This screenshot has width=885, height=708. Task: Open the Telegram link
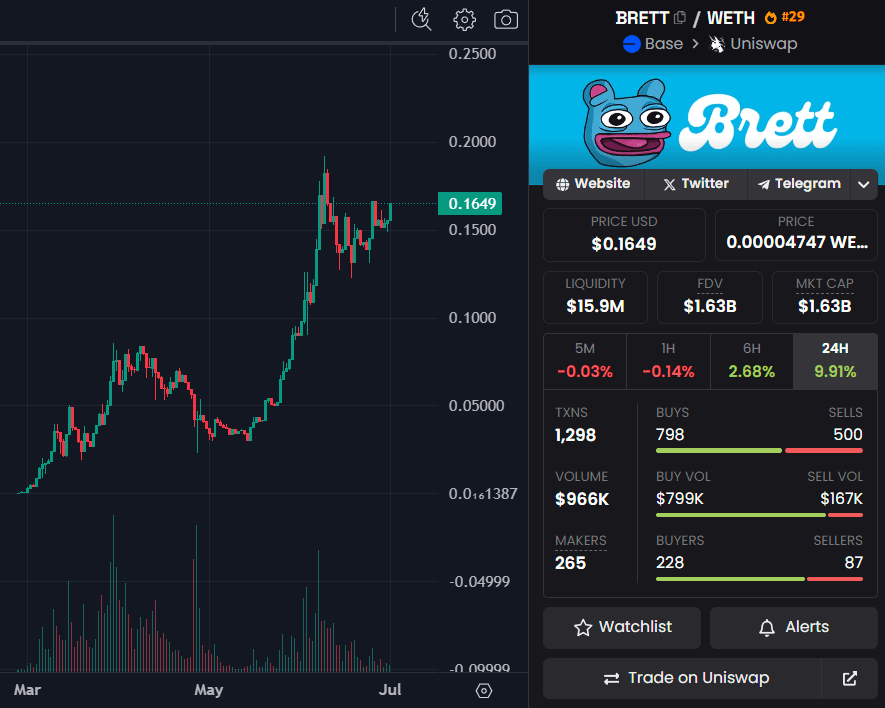click(x=799, y=184)
